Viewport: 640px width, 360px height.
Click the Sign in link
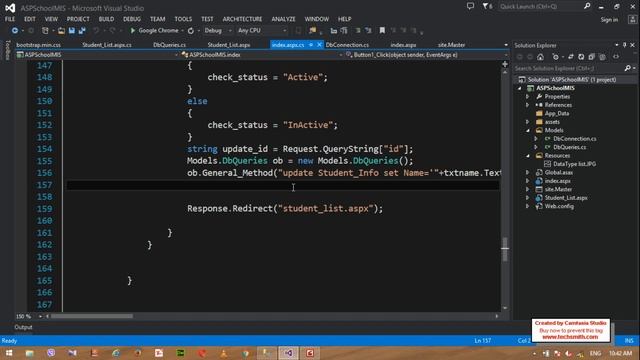click(609, 20)
